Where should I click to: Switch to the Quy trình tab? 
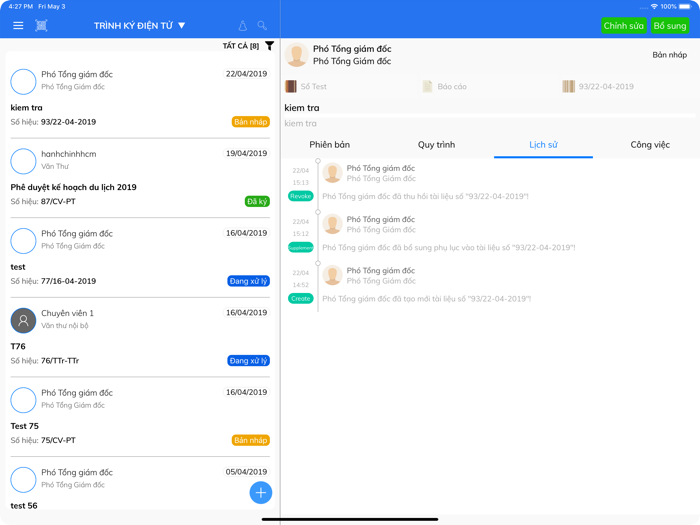coord(436,145)
